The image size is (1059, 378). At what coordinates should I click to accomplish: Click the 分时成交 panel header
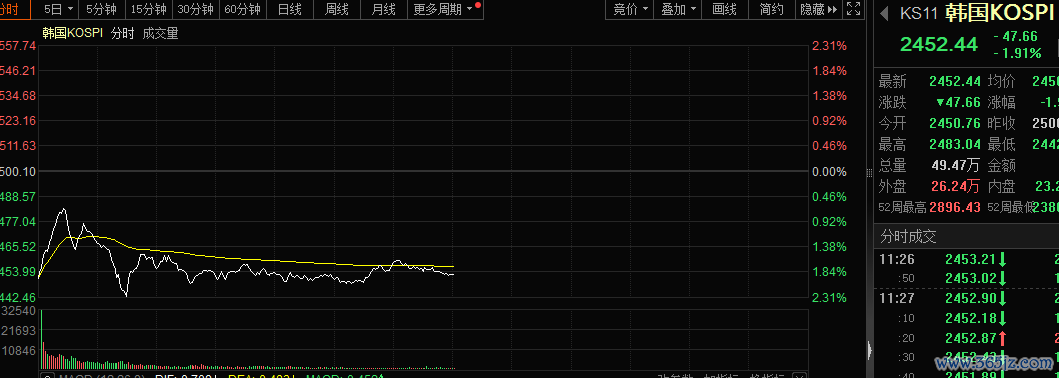click(x=908, y=236)
